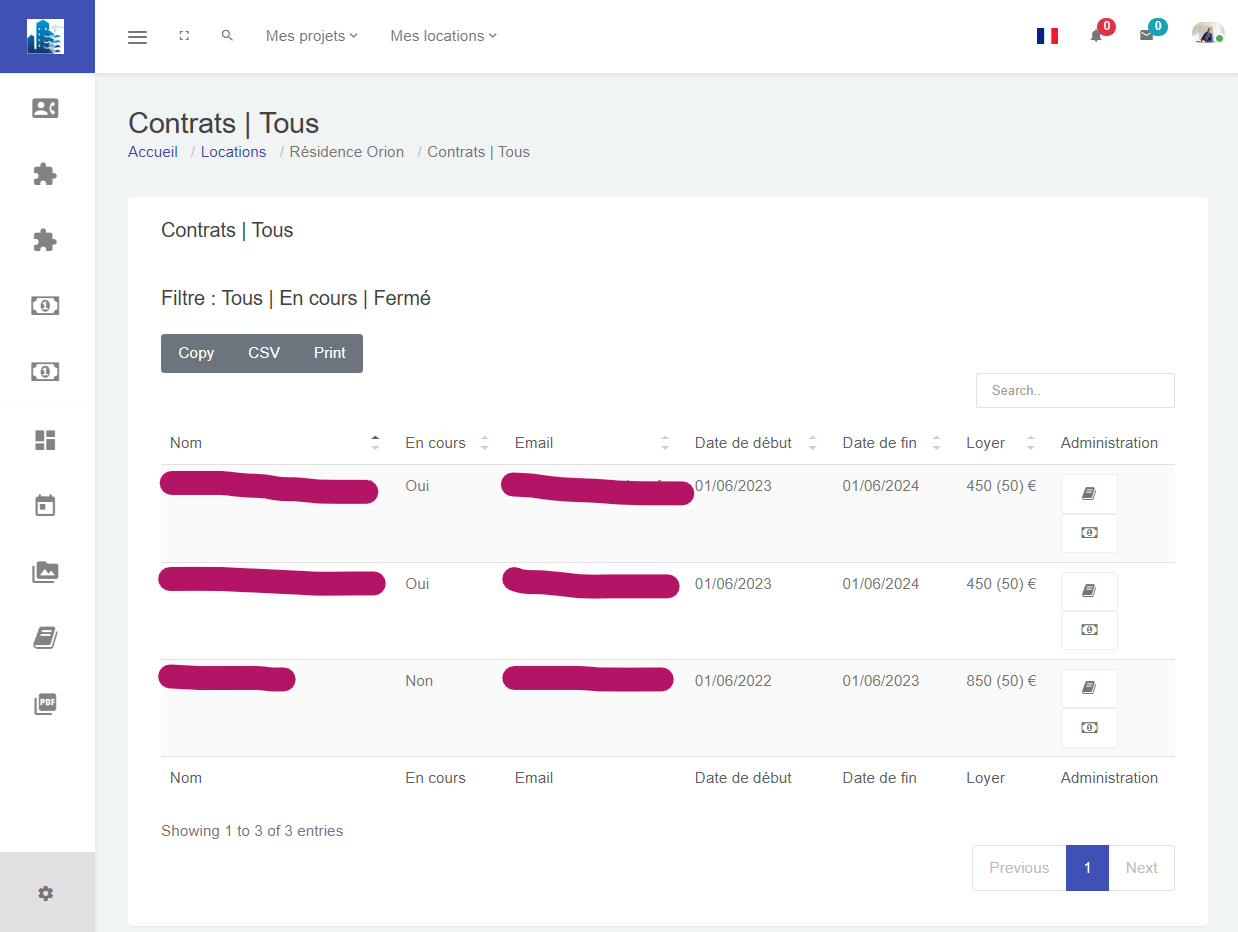Open the calendar sidebar icon
This screenshot has height=932, width=1238.
click(45, 506)
